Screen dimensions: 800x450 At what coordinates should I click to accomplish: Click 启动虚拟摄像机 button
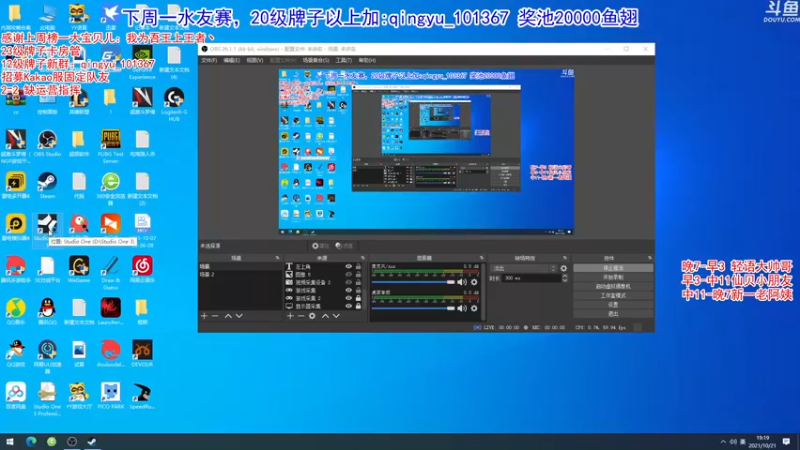pos(613,286)
